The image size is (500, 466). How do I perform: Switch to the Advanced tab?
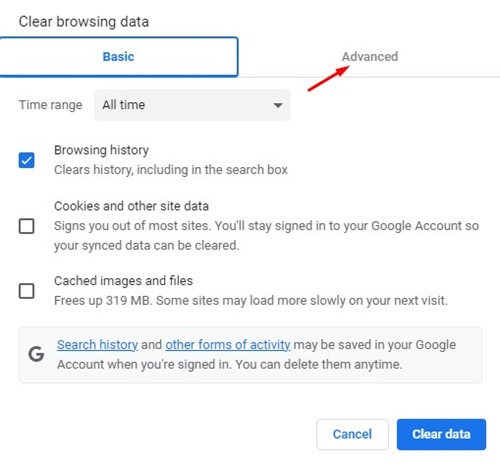click(370, 57)
